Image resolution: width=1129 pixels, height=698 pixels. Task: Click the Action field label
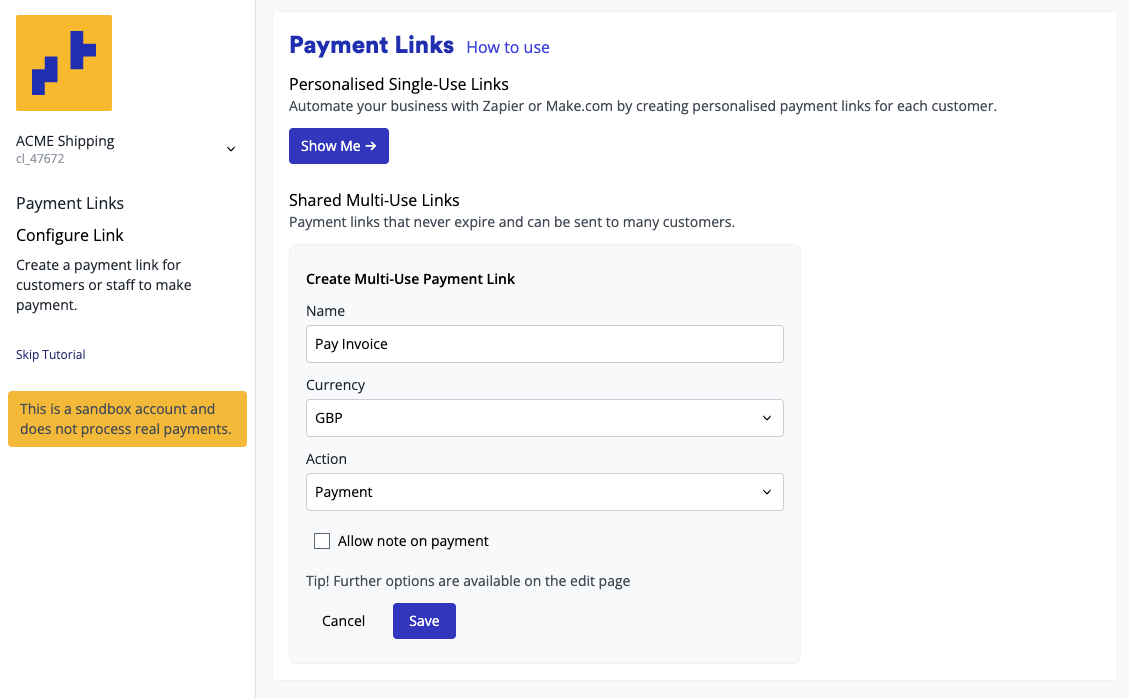point(326,459)
